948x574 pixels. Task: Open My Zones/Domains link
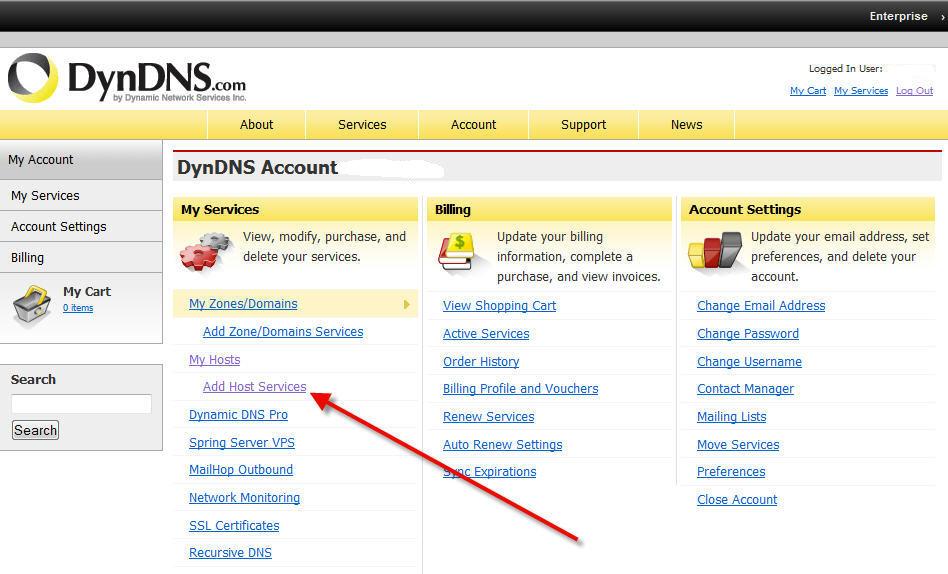[243, 304]
